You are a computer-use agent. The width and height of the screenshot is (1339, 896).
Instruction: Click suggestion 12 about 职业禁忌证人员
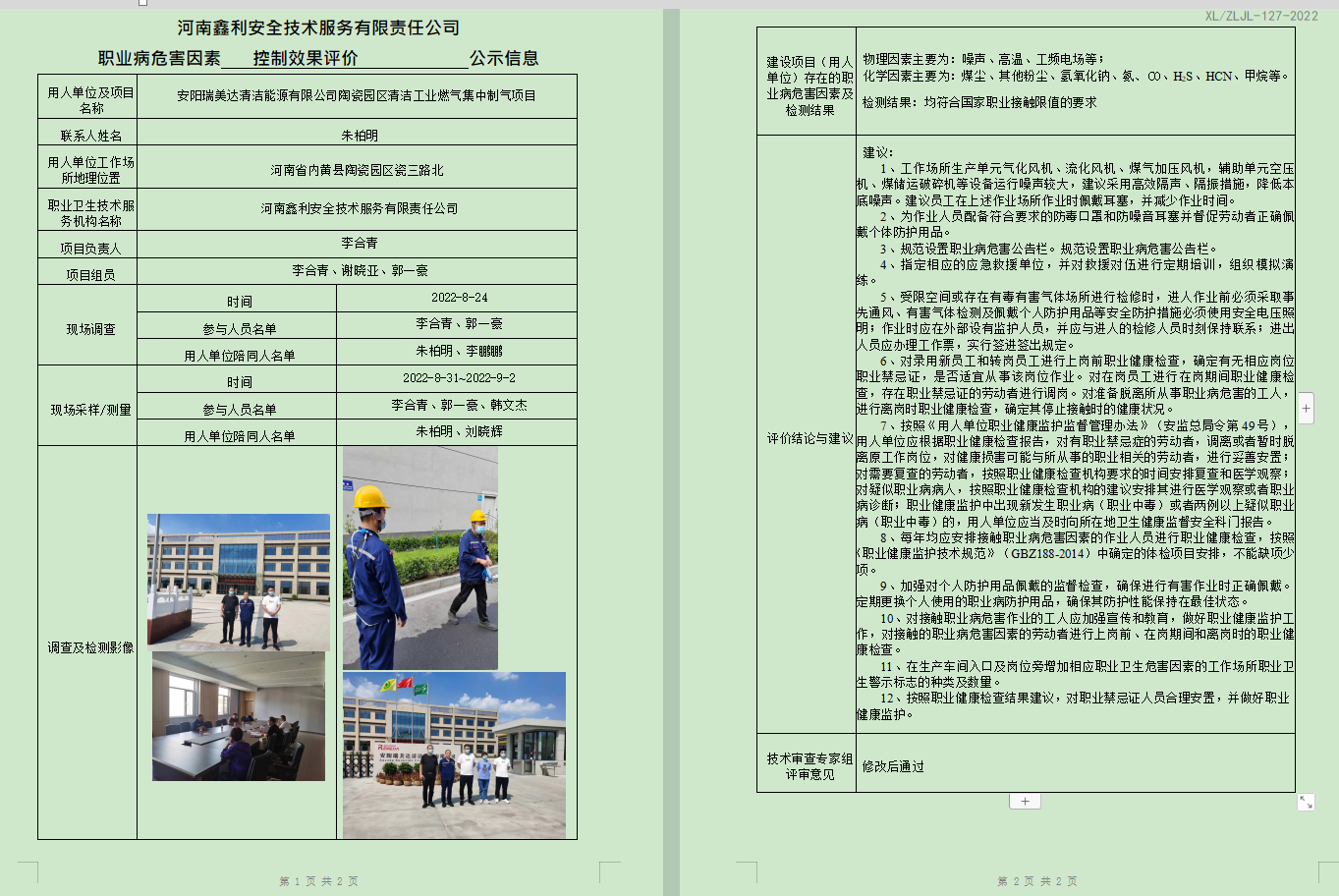pyautogui.click(x=1075, y=705)
